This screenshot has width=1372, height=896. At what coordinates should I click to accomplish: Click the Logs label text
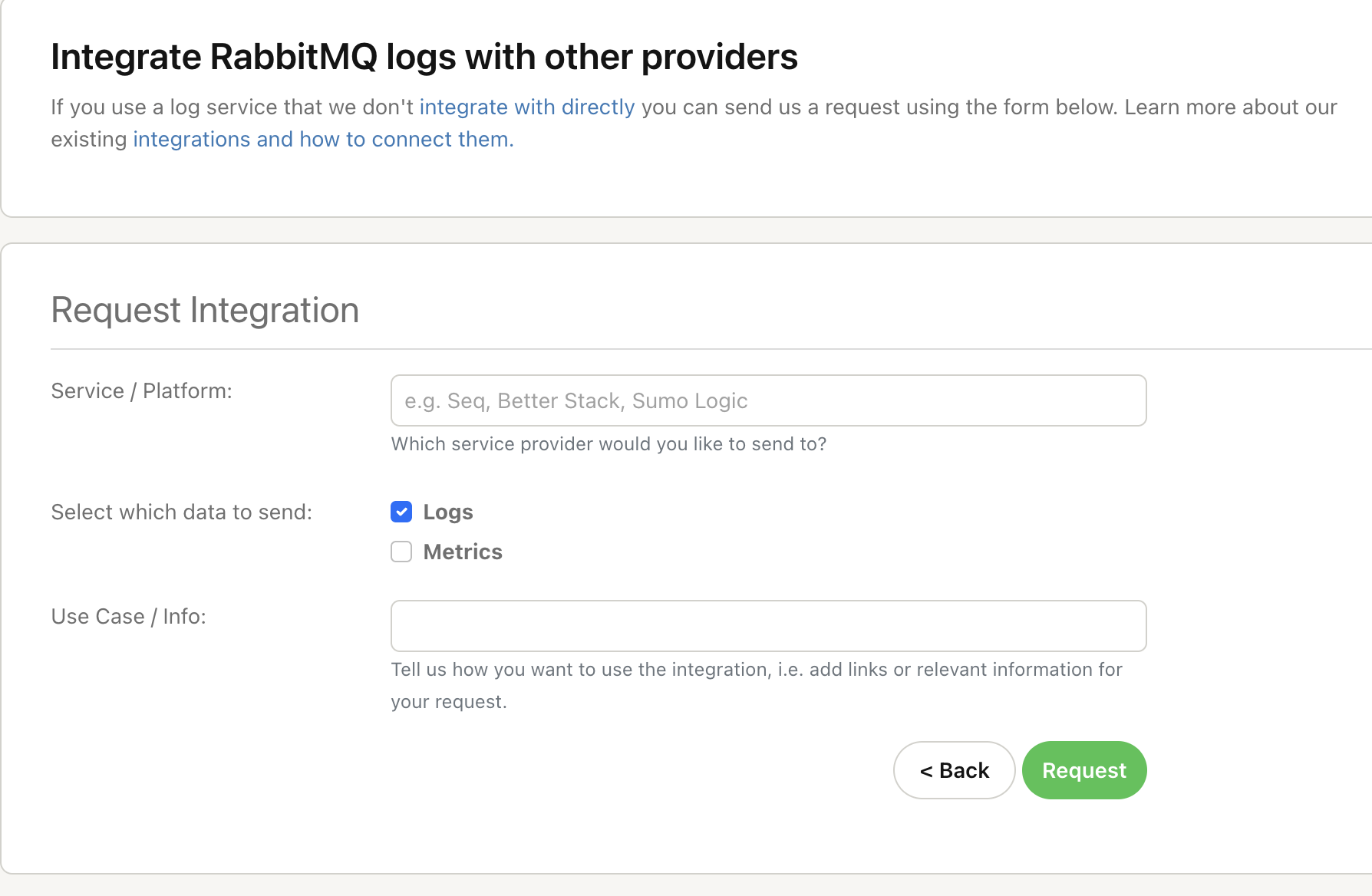tap(448, 512)
